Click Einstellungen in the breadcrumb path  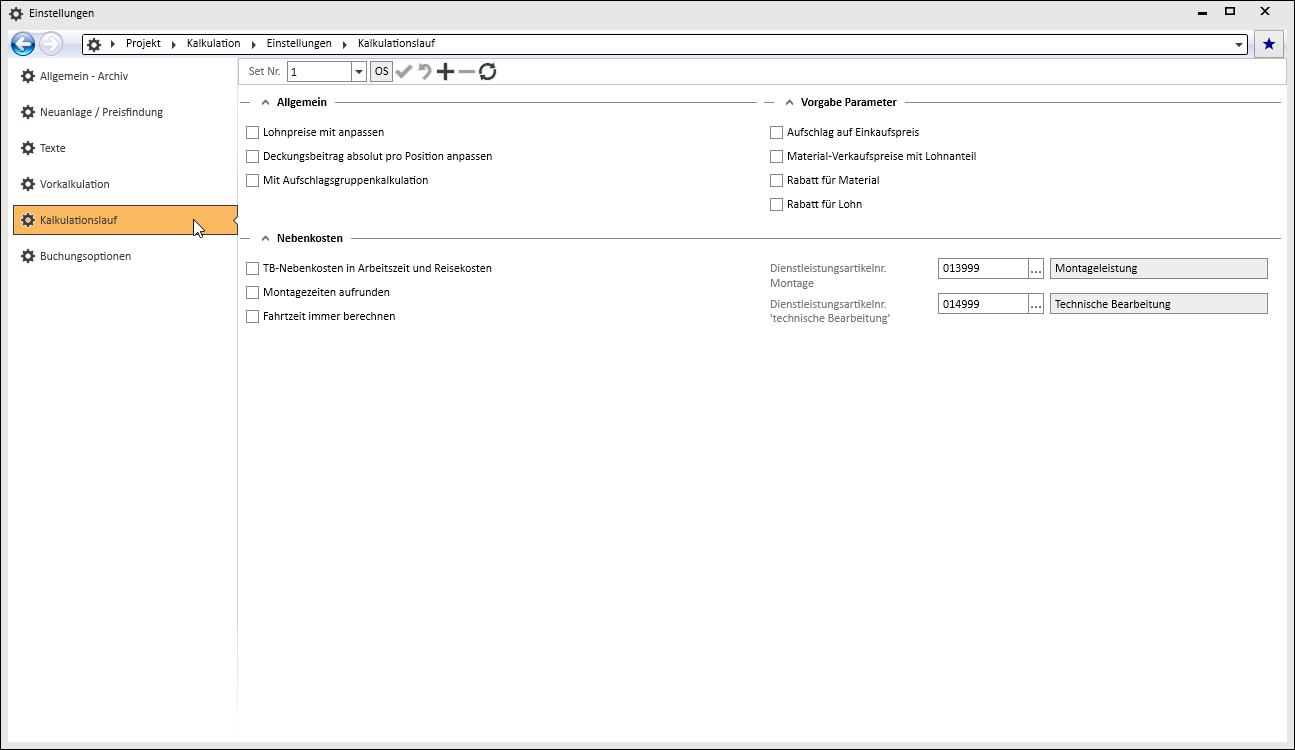[299, 44]
